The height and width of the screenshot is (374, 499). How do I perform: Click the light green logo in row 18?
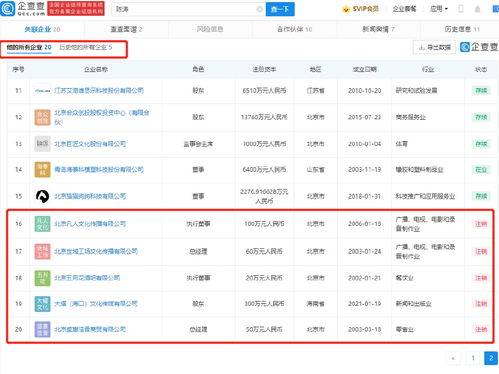pyautogui.click(x=42, y=278)
